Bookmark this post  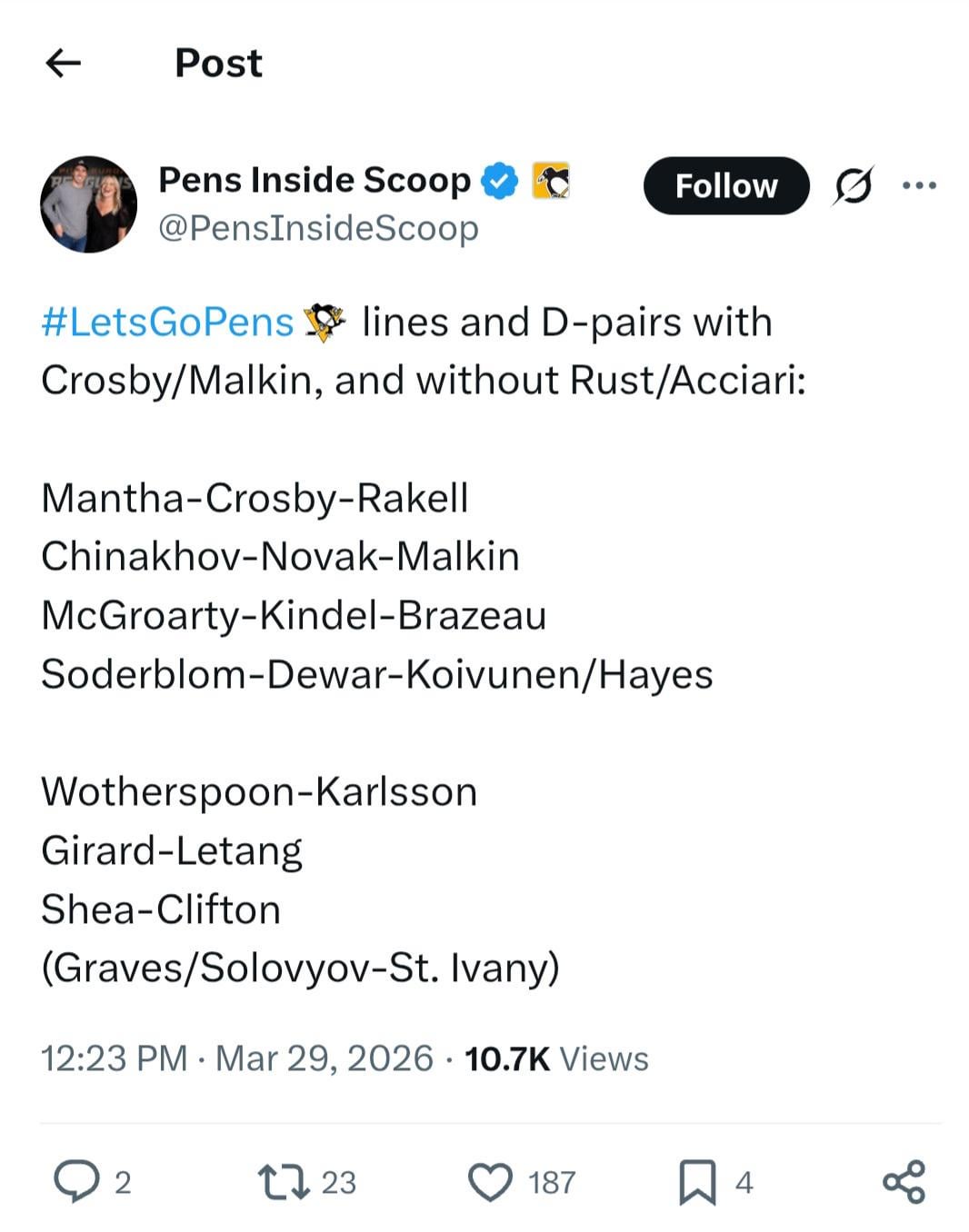(697, 1181)
